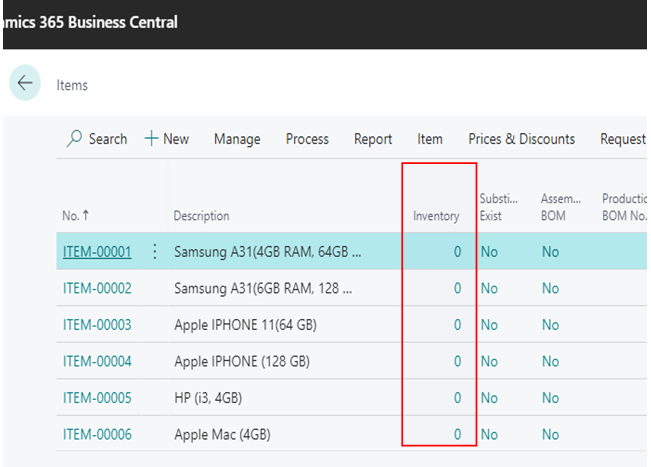The height and width of the screenshot is (467, 651).
Task: Open item ITEM-00001 link
Action: pos(97,252)
